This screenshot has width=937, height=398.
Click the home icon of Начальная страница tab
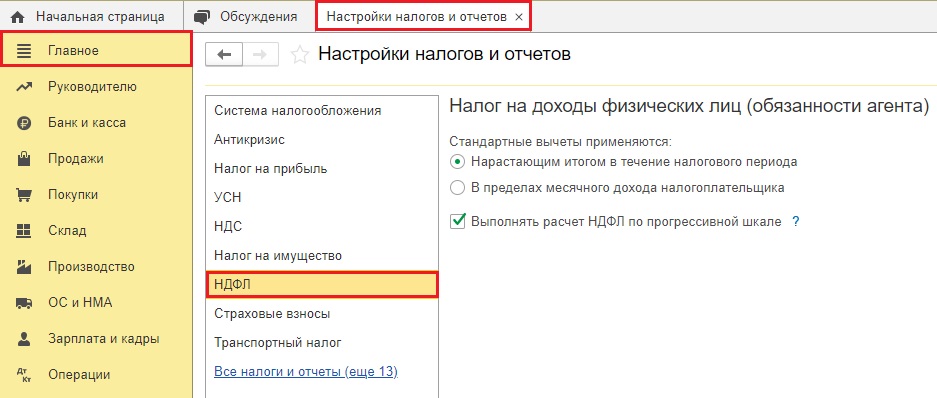point(18,17)
